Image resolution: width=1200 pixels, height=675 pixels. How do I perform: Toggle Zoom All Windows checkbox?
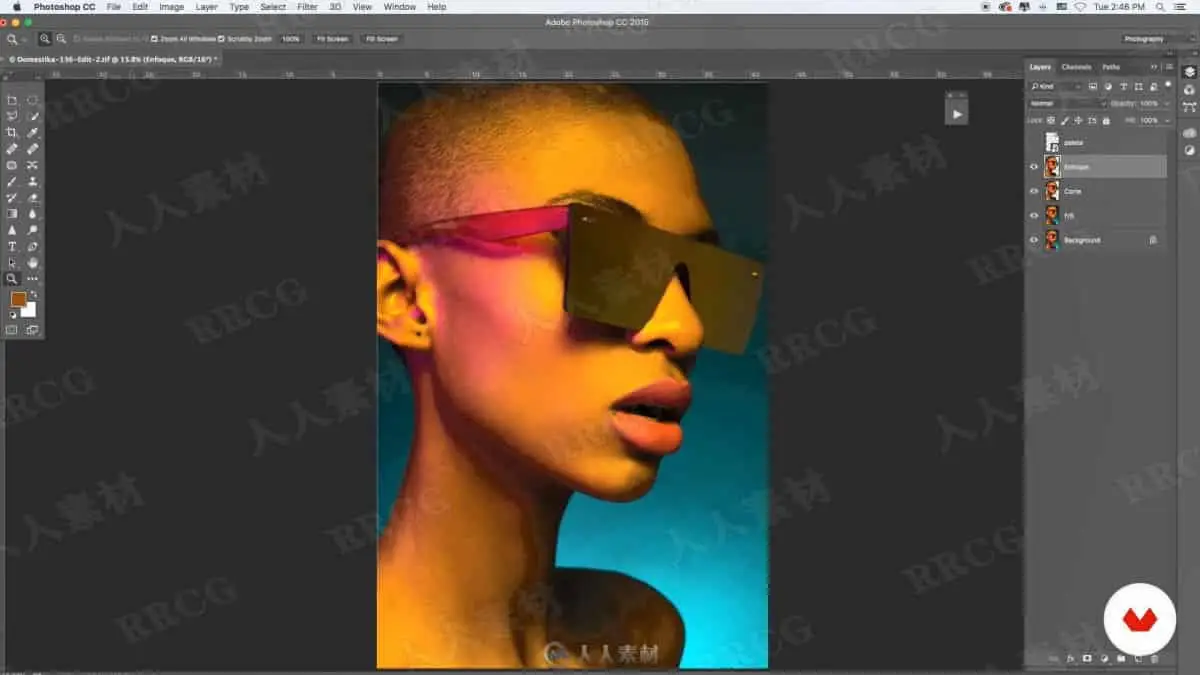click(x=154, y=38)
